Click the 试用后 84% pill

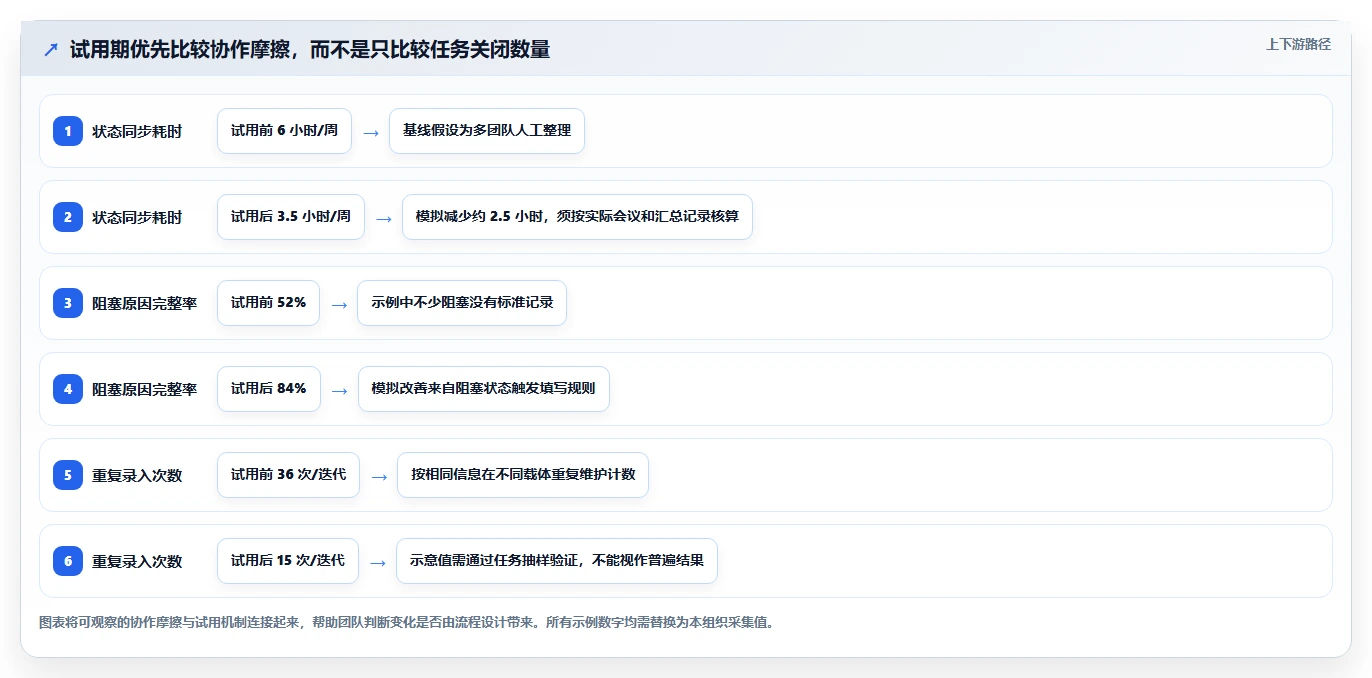click(x=269, y=389)
